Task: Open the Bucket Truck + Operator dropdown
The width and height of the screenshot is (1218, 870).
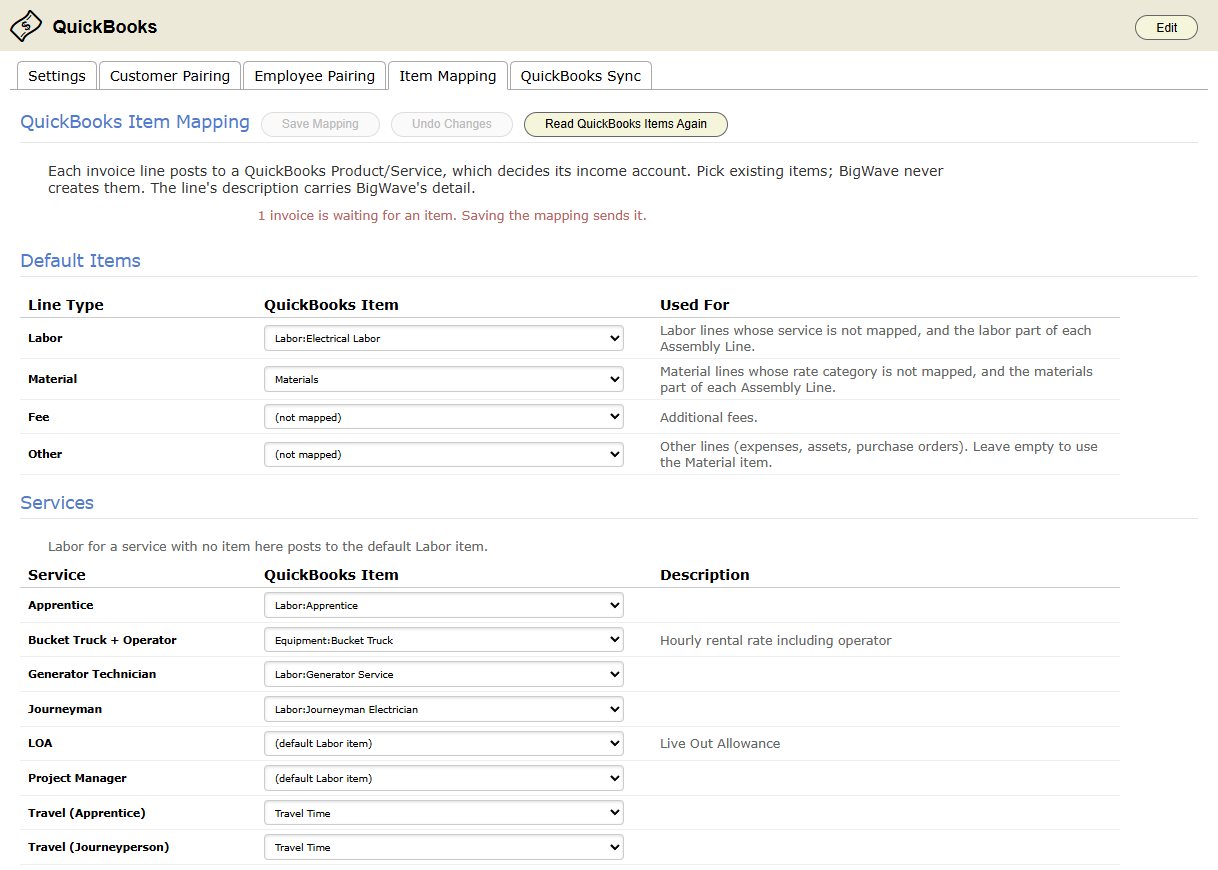Action: click(444, 640)
